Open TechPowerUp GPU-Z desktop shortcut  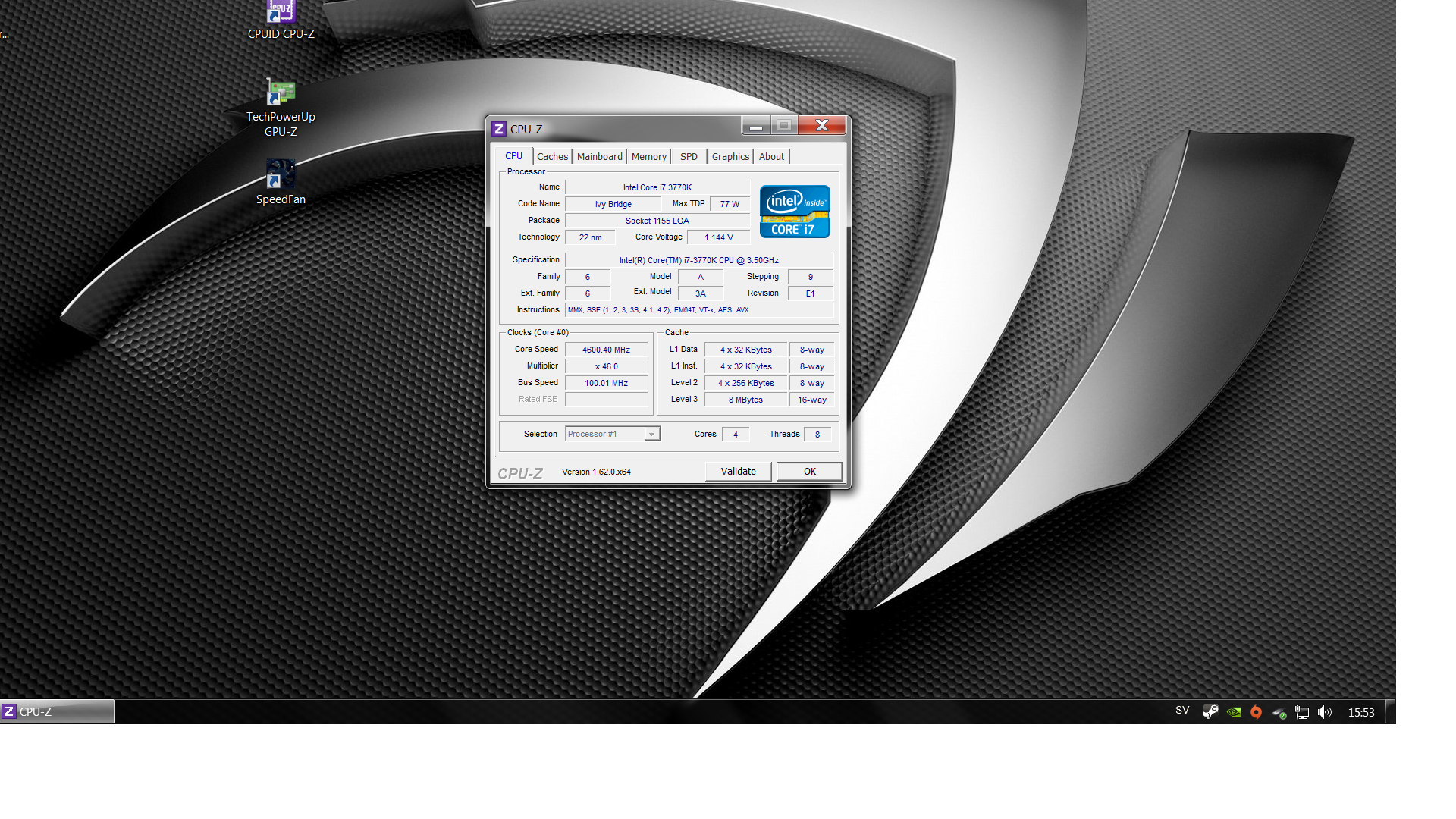(x=281, y=108)
